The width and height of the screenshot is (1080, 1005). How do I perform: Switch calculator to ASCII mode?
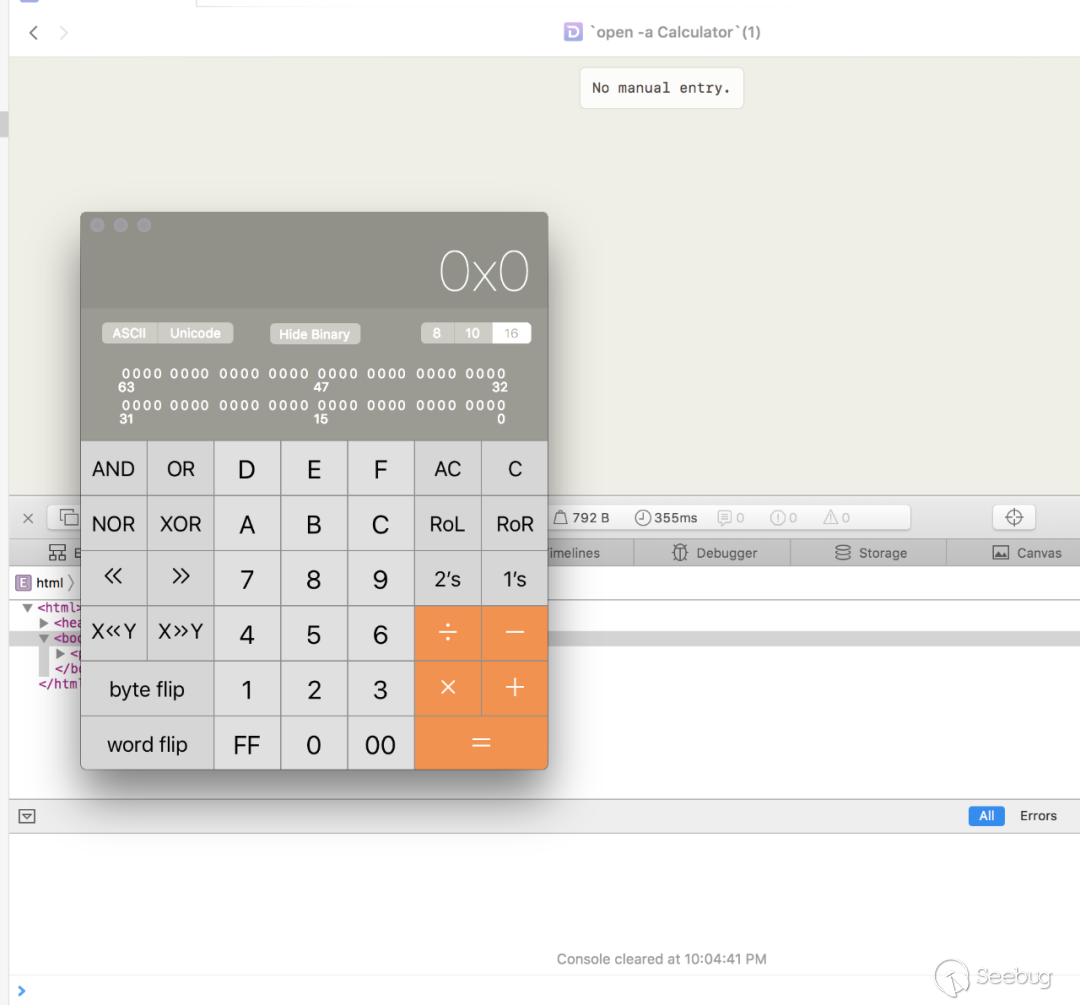(129, 333)
